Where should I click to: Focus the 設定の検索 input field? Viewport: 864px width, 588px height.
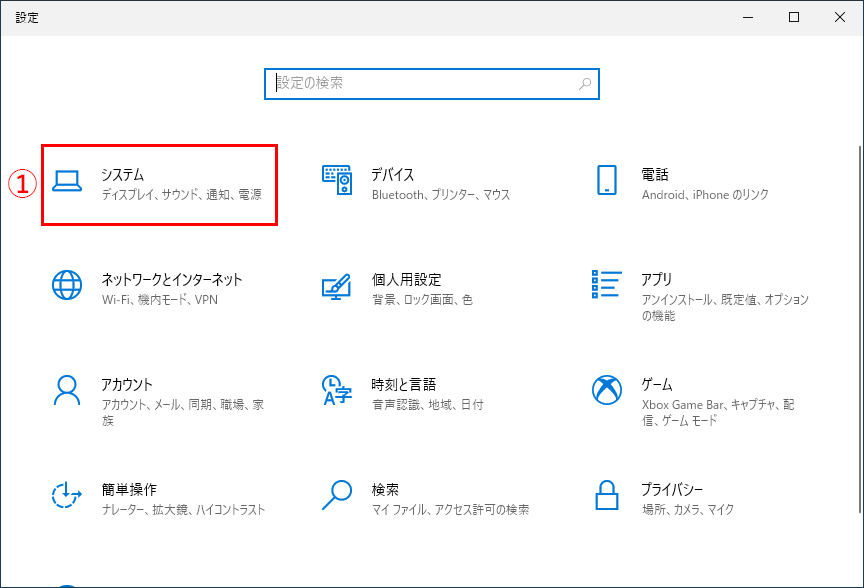[x=431, y=84]
